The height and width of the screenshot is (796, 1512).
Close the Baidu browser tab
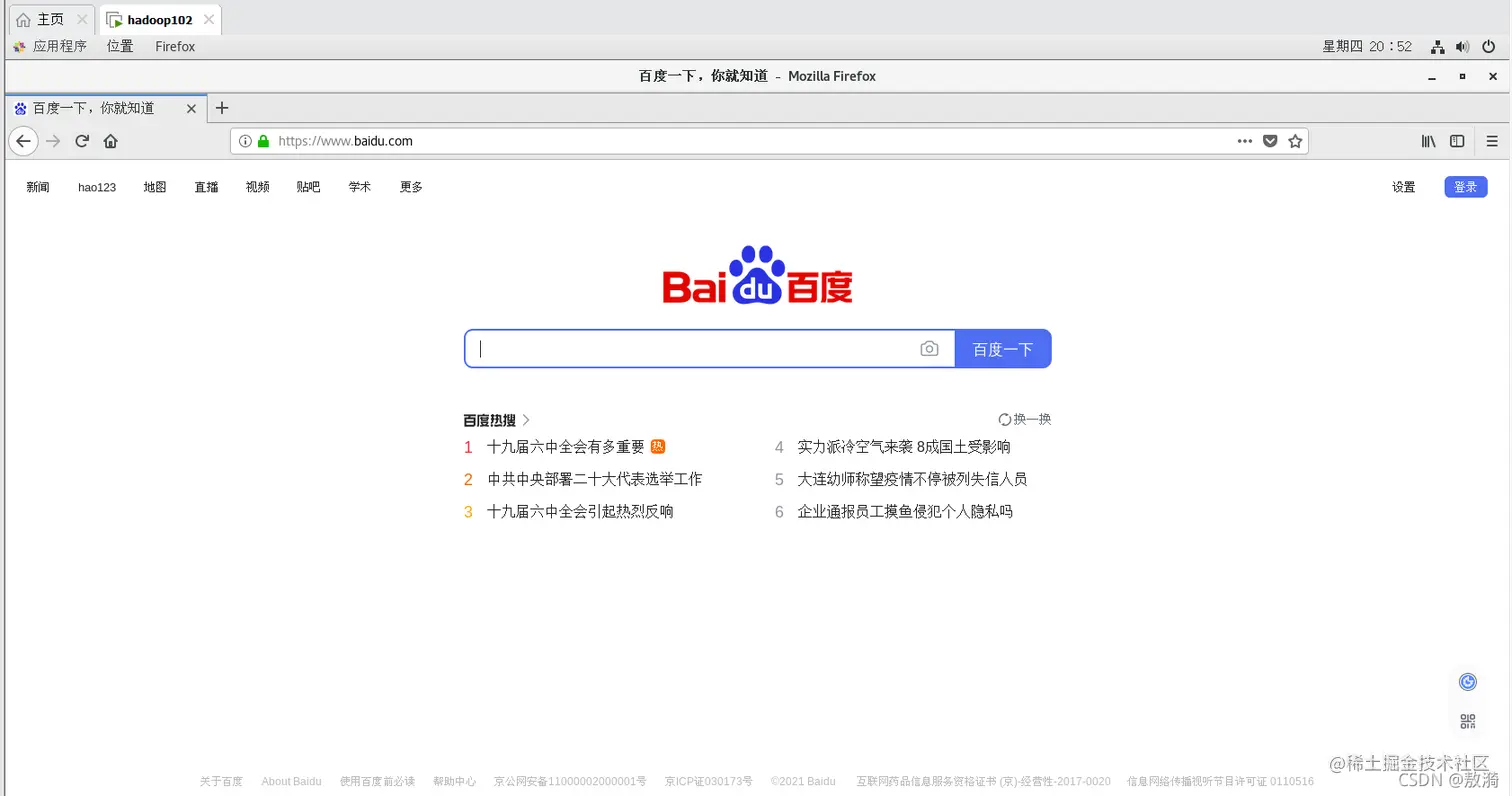click(191, 108)
